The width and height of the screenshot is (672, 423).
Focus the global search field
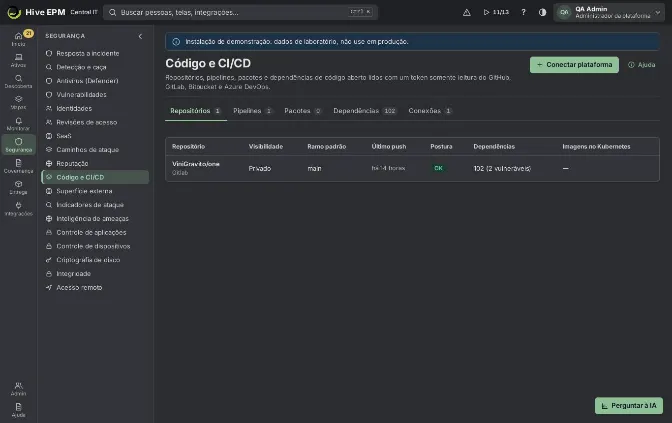pos(240,12)
